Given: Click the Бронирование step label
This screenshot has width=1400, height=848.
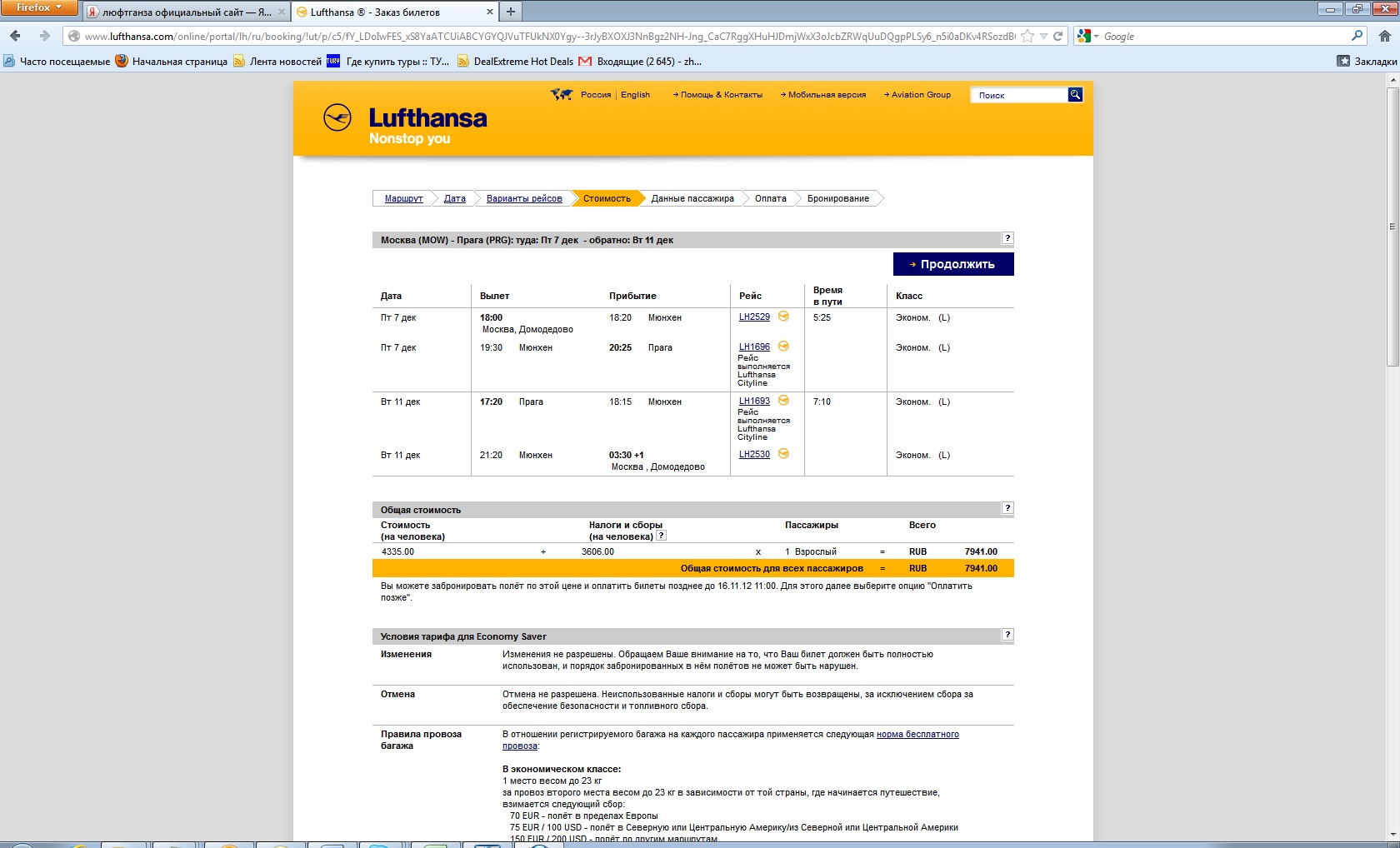Looking at the screenshot, I should 838,198.
